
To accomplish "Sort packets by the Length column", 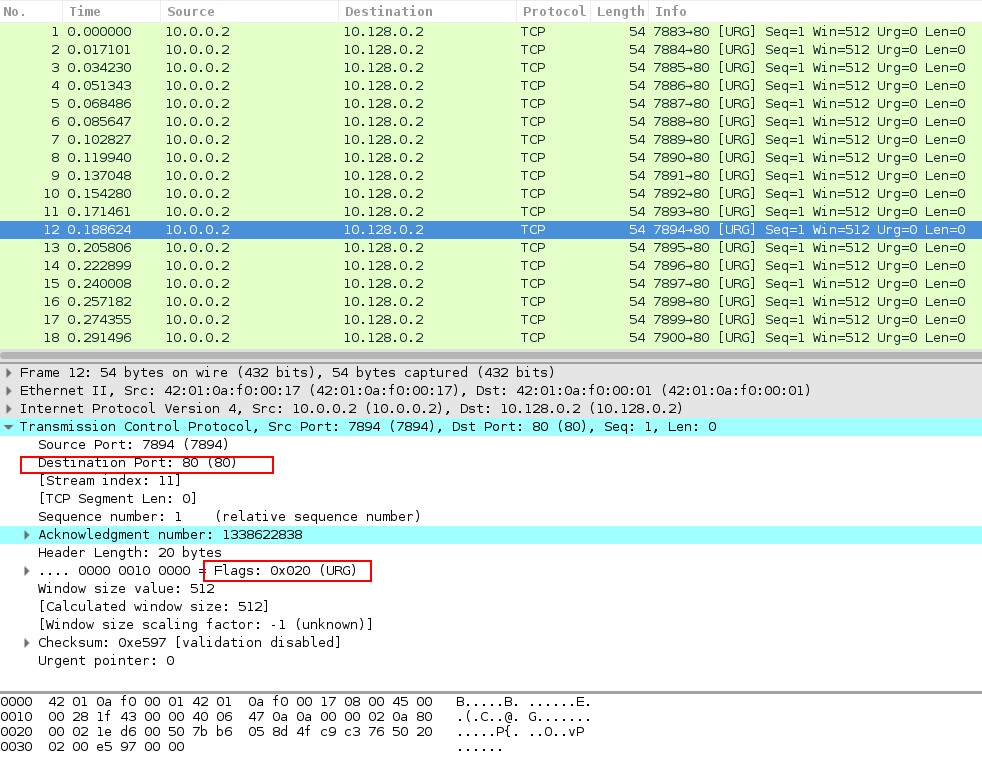I will pyautogui.click(x=620, y=11).
